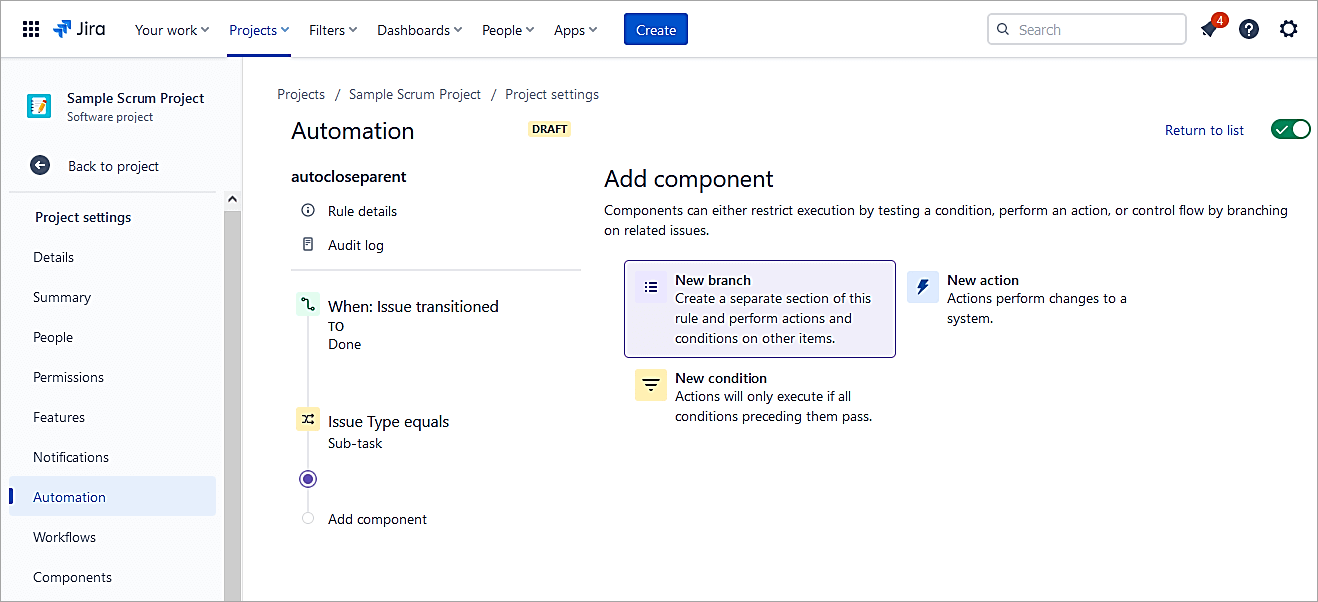Select Permissions in the sidebar
1318x602 pixels.
click(x=68, y=377)
